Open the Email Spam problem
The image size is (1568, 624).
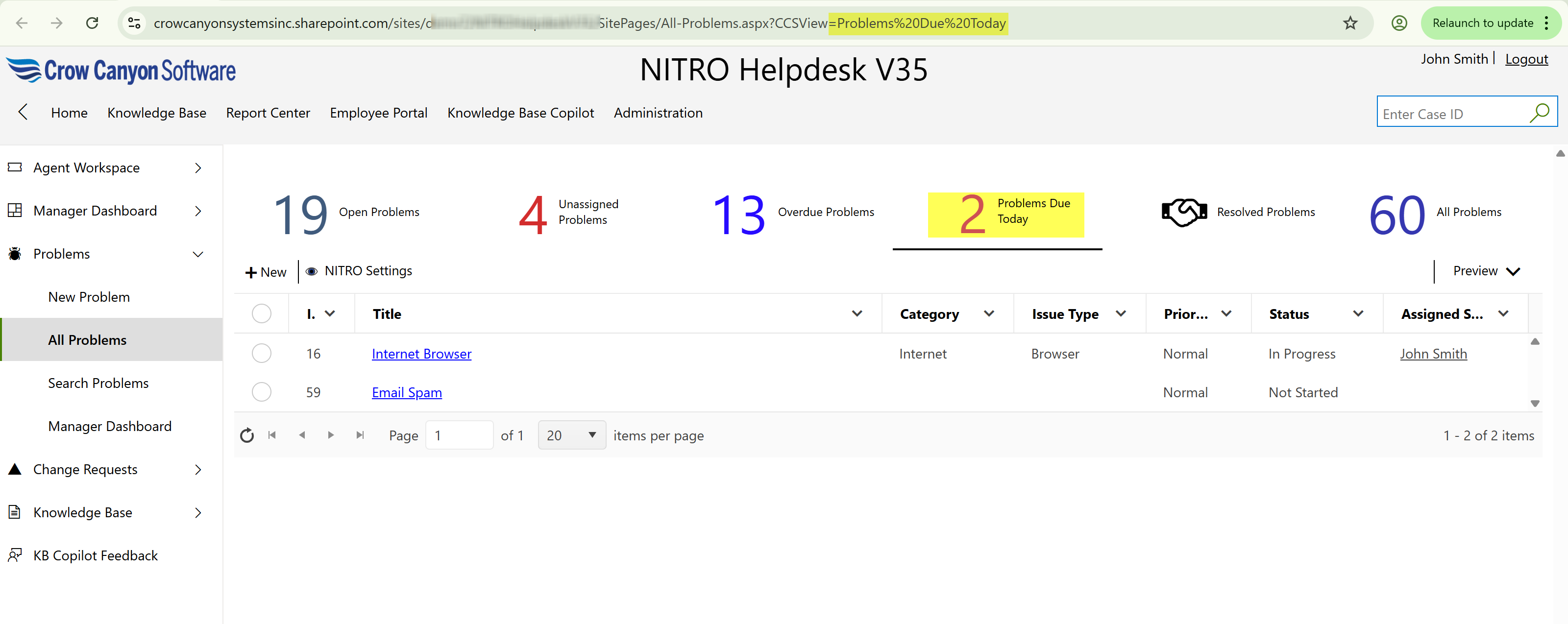point(406,392)
